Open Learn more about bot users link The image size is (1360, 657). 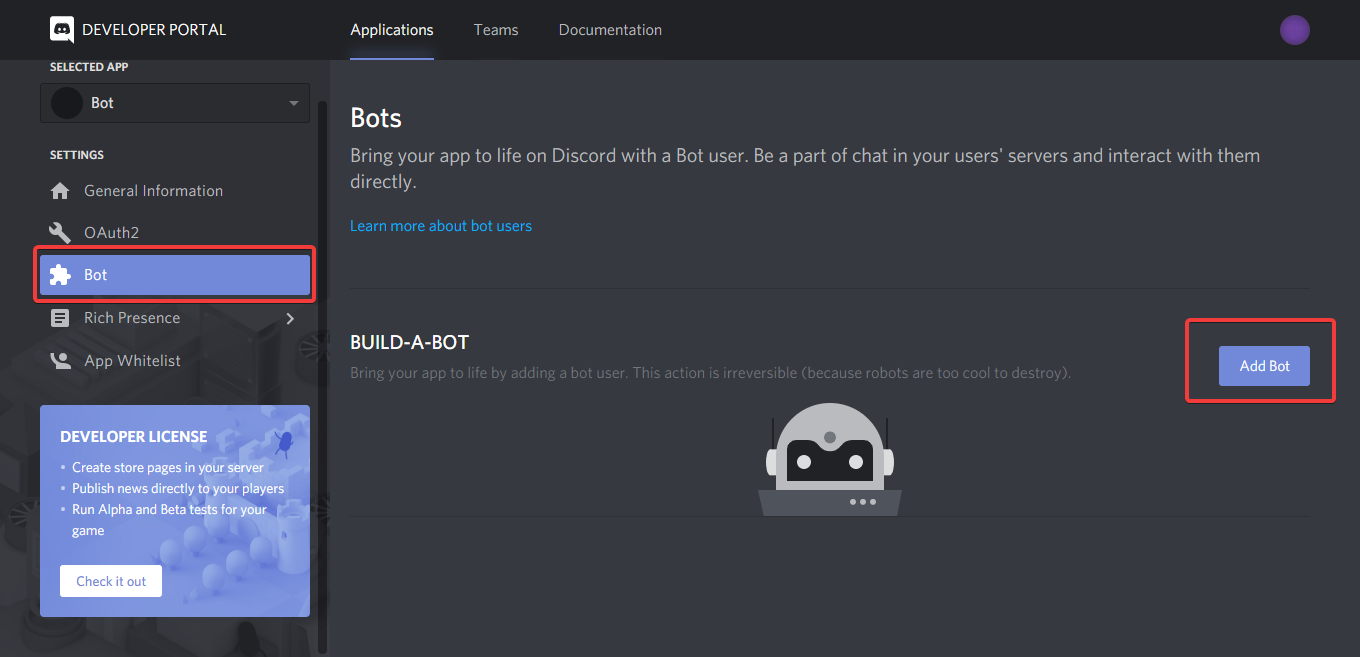point(441,226)
